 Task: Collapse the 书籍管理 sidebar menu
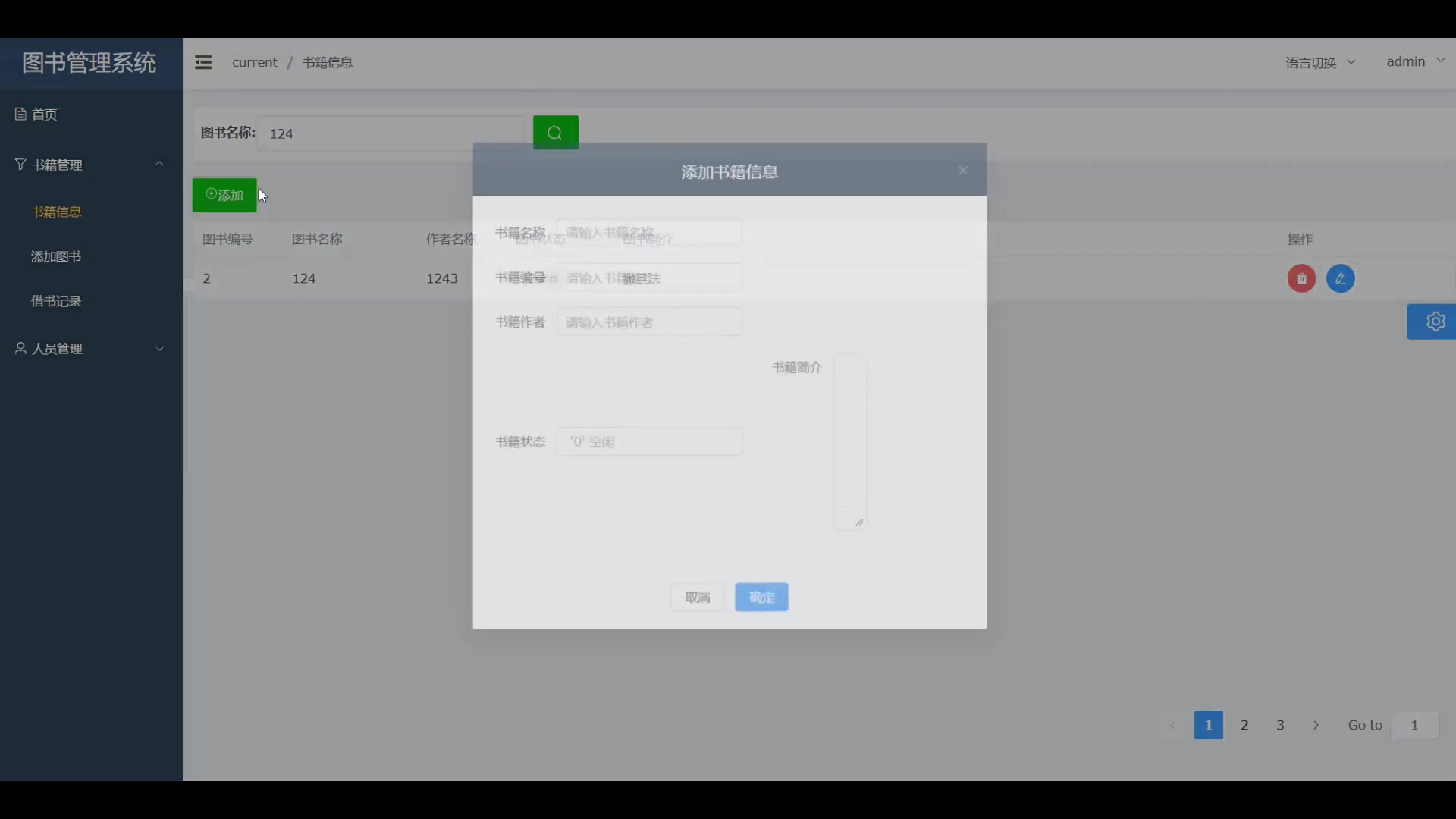(91, 165)
